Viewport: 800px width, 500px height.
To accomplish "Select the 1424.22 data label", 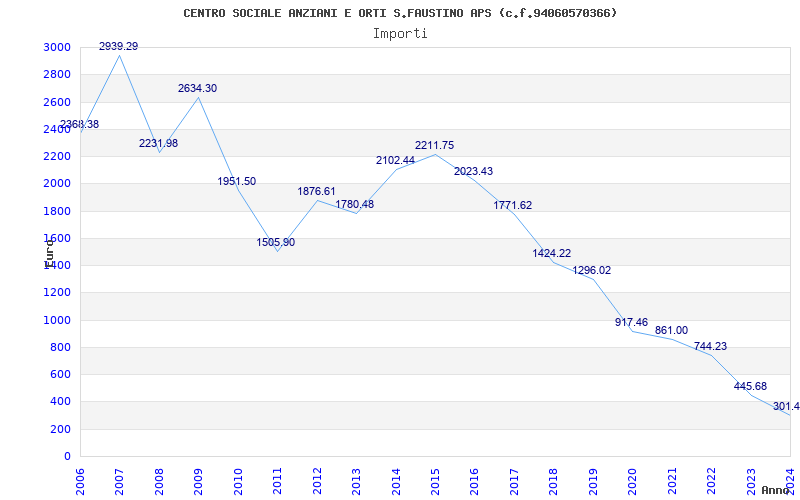I will point(552,253).
